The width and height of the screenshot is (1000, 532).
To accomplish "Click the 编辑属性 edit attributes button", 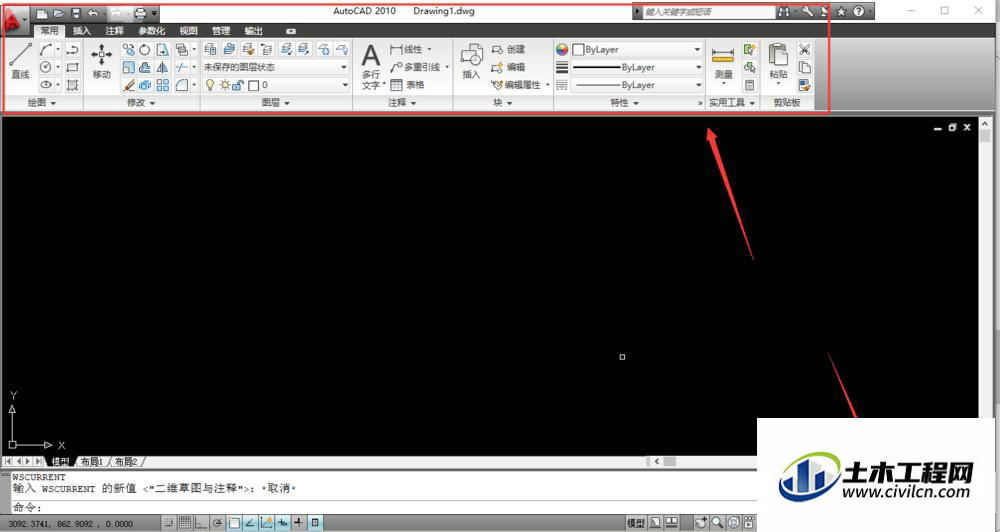I will [x=518, y=85].
